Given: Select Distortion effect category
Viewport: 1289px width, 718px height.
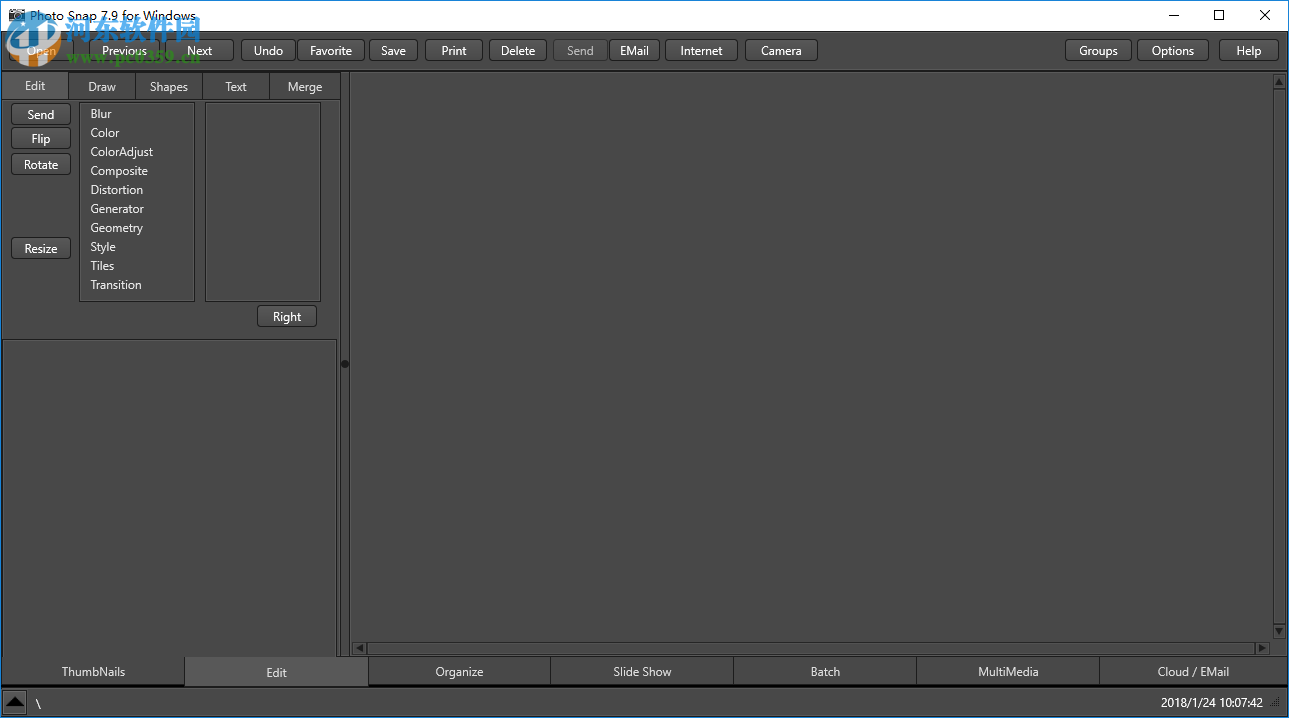Looking at the screenshot, I should (x=117, y=190).
